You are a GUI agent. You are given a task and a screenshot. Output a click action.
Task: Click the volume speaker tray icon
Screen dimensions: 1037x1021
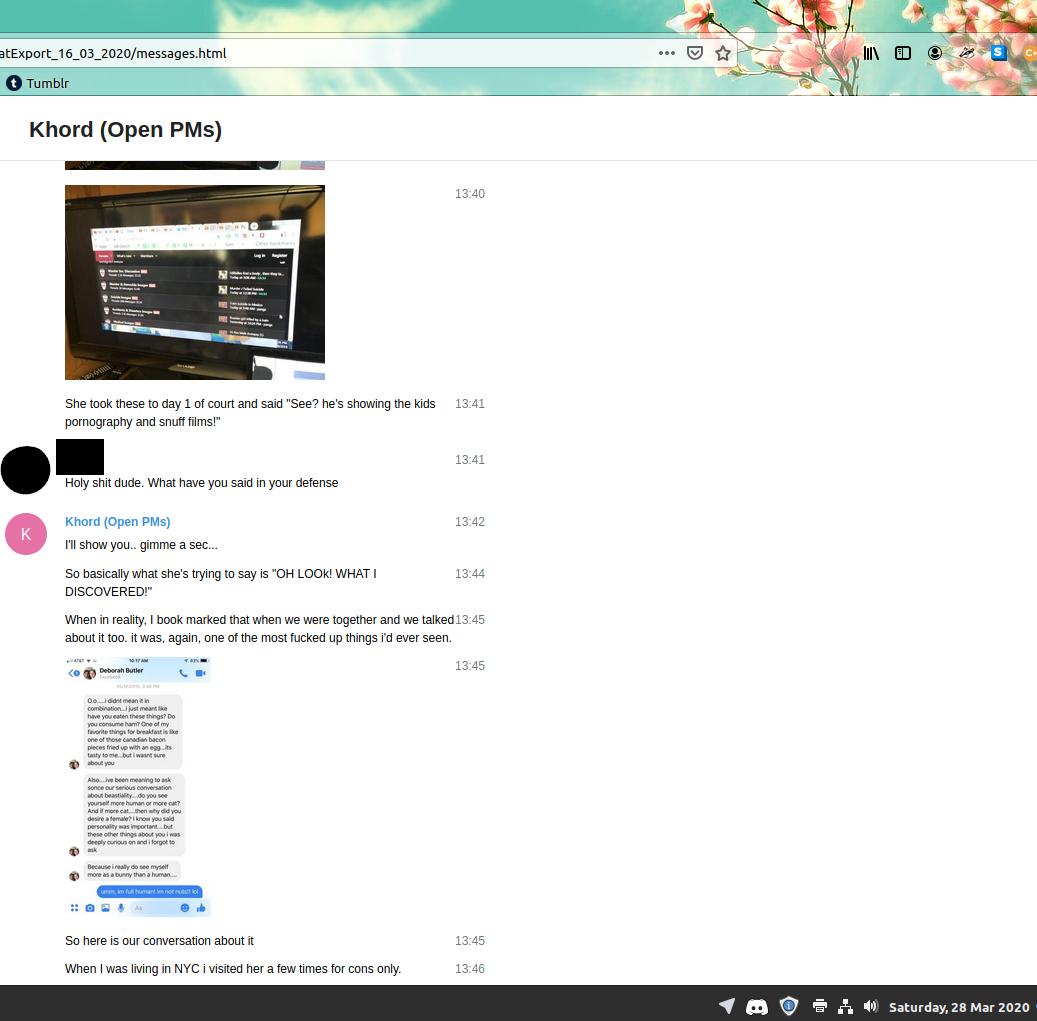871,1006
